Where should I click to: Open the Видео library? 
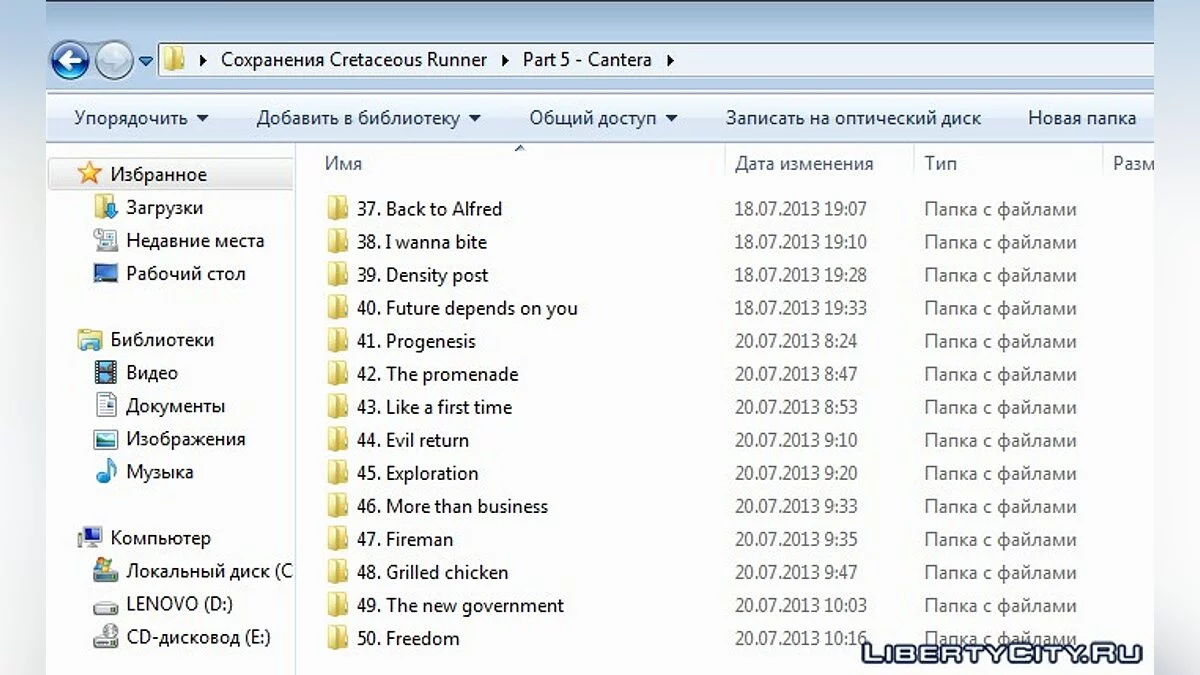point(151,373)
